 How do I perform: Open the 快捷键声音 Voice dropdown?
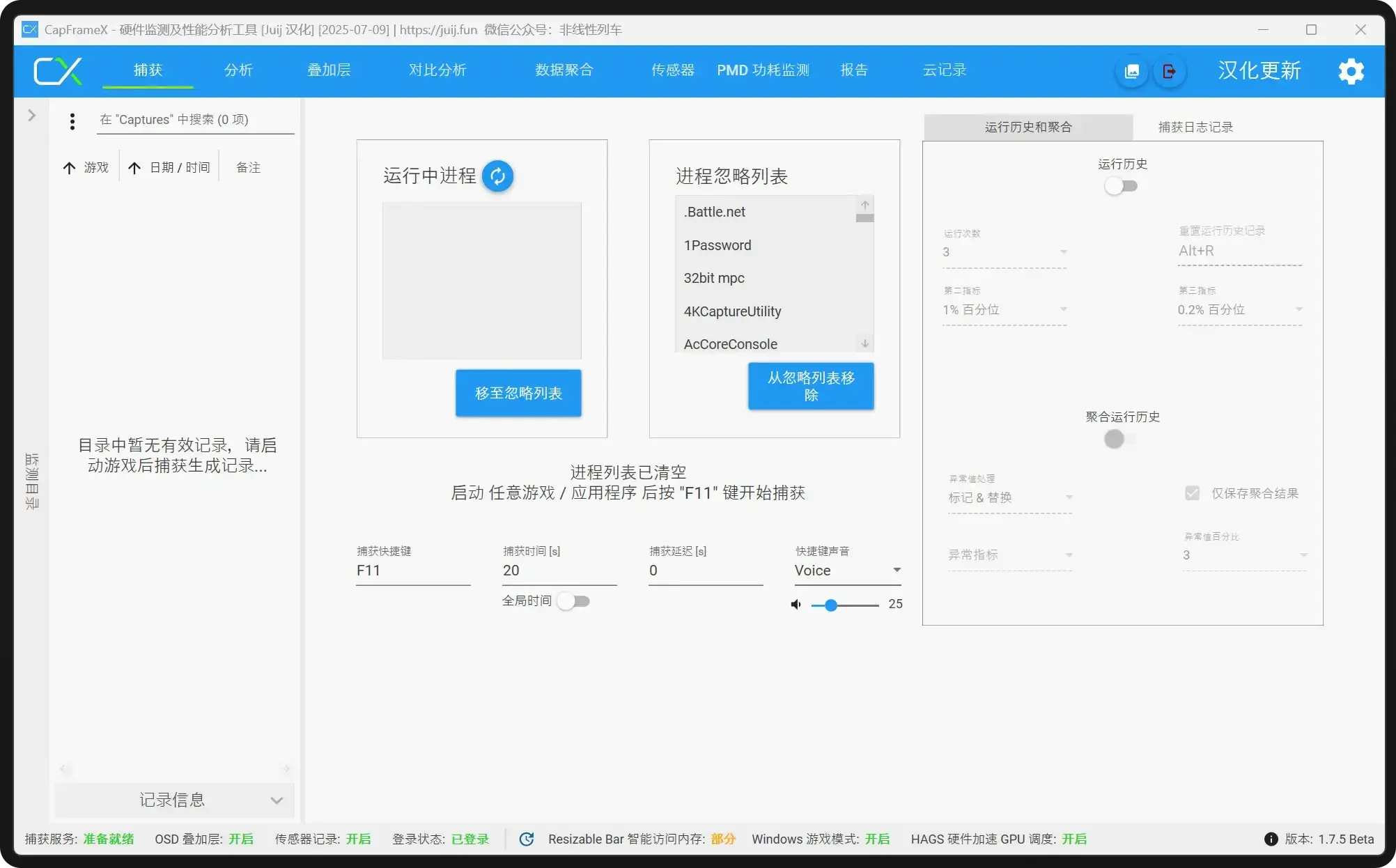tap(847, 571)
